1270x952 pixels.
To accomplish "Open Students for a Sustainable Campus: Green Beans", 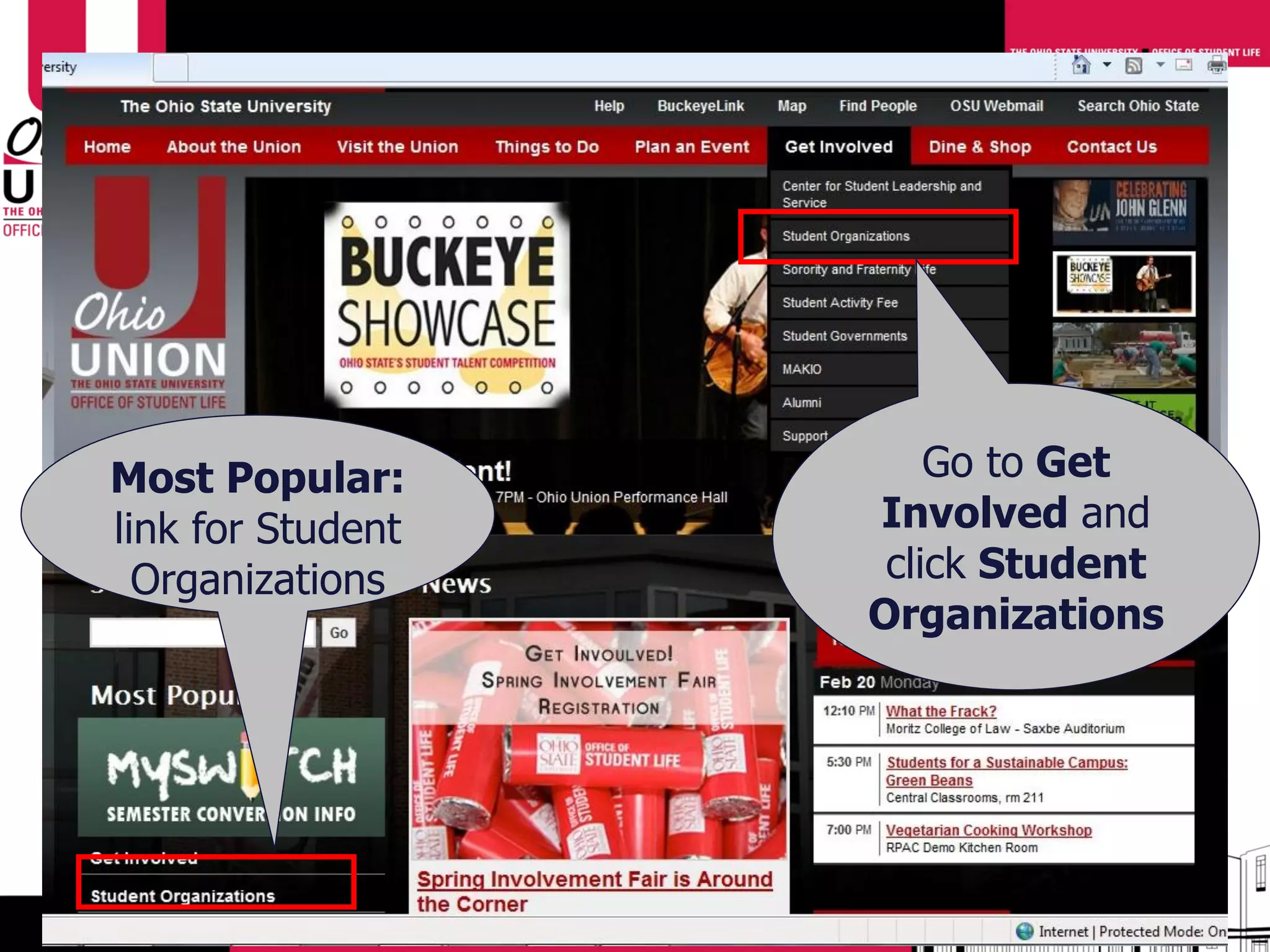I will click(x=1006, y=771).
